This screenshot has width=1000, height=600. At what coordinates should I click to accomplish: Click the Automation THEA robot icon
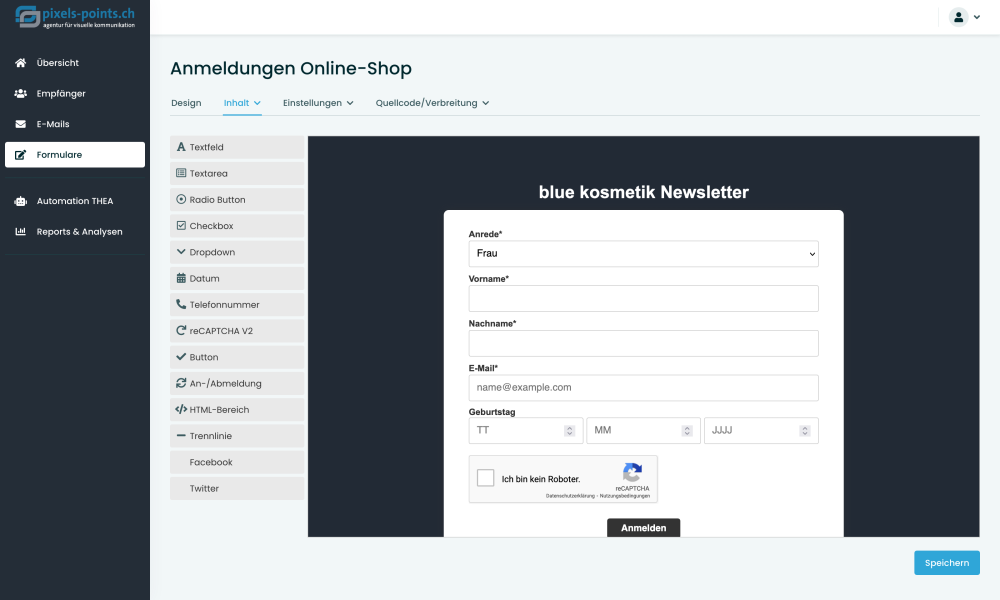pyautogui.click(x=20, y=201)
